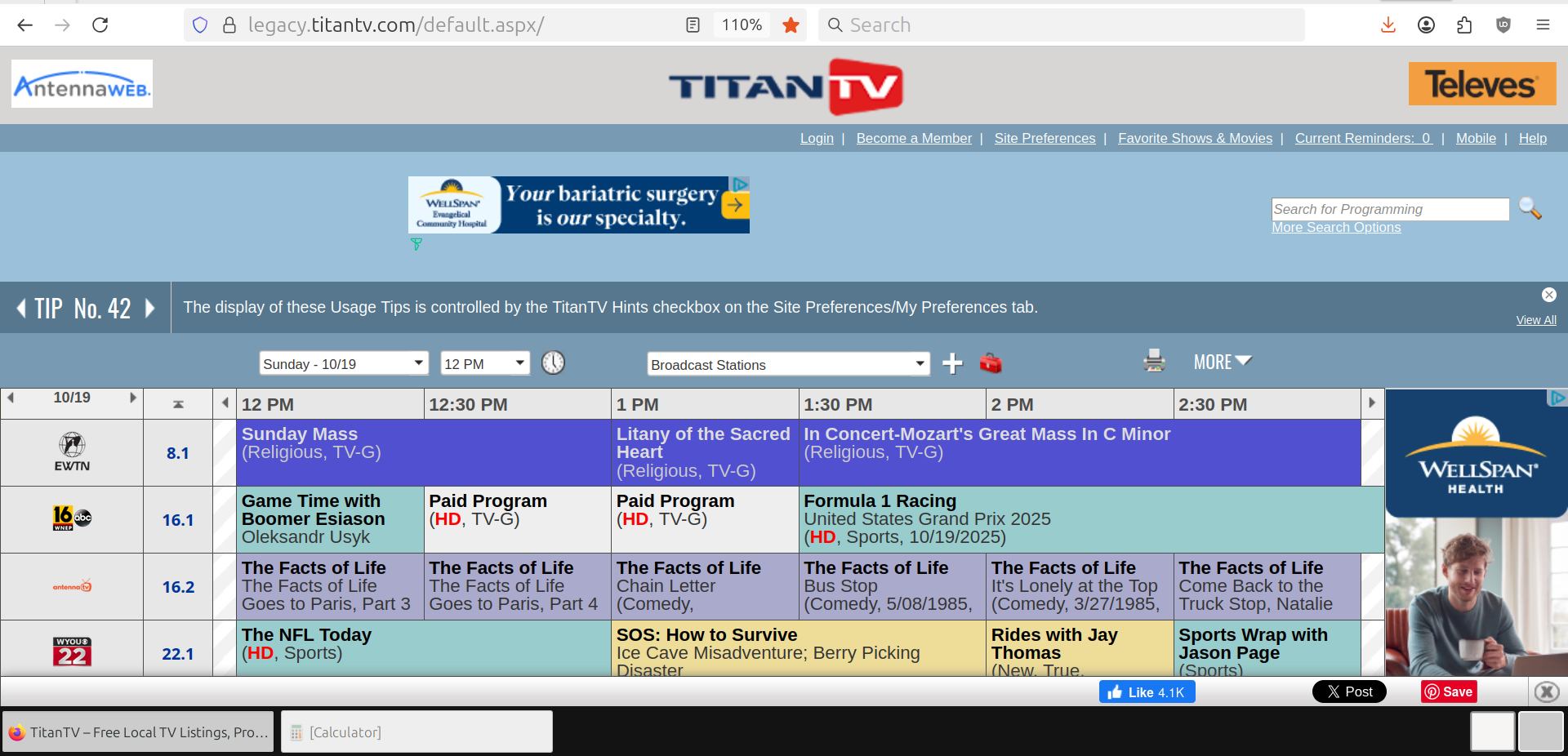This screenshot has width=1568, height=756.
Task: Open Favorite Shows & Movies
Action: [1195, 138]
